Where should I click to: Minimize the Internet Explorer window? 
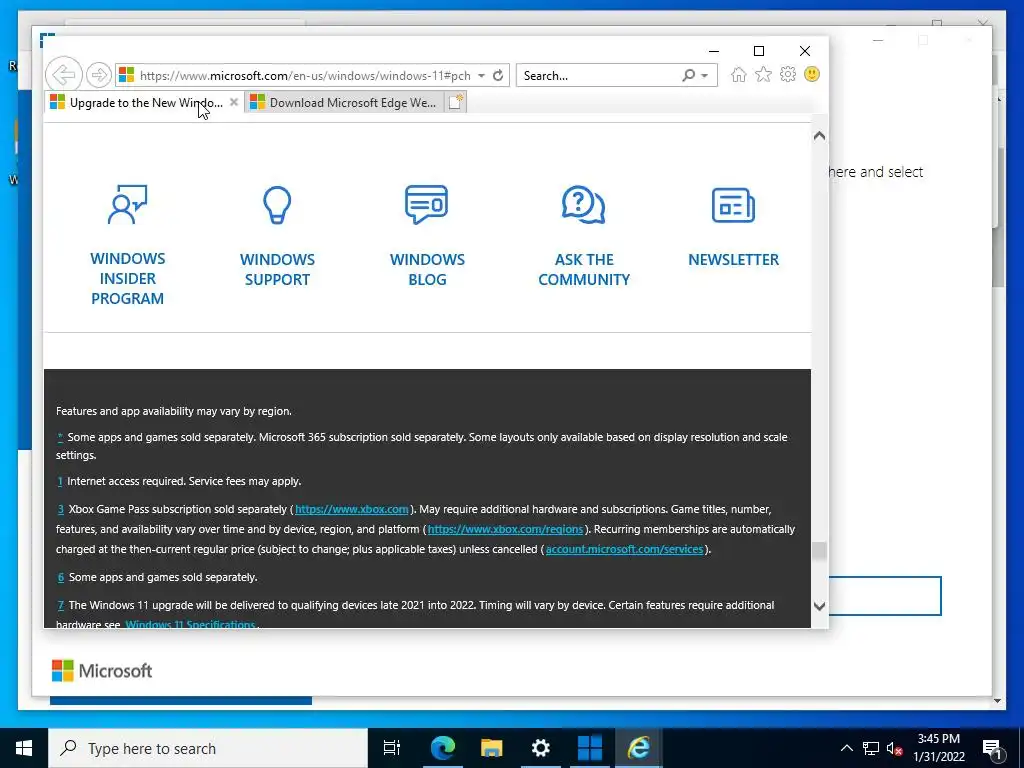pos(714,51)
